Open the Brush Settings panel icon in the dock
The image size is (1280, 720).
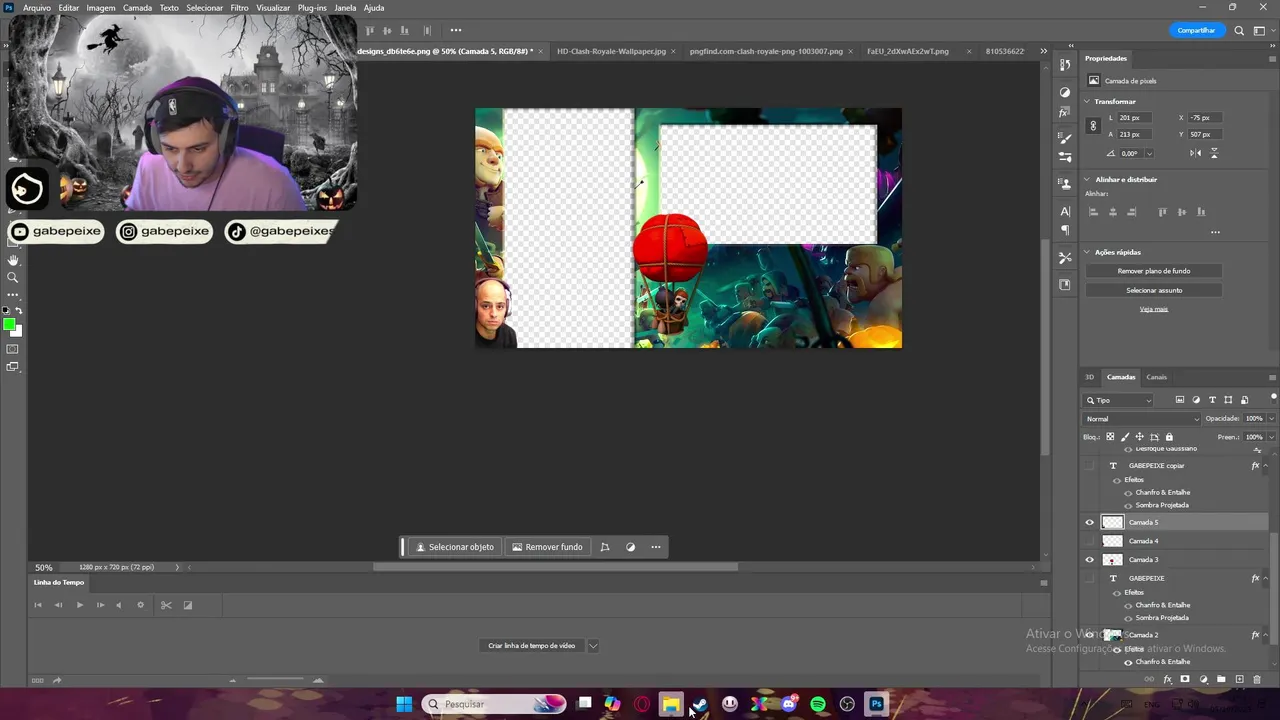(x=1065, y=158)
